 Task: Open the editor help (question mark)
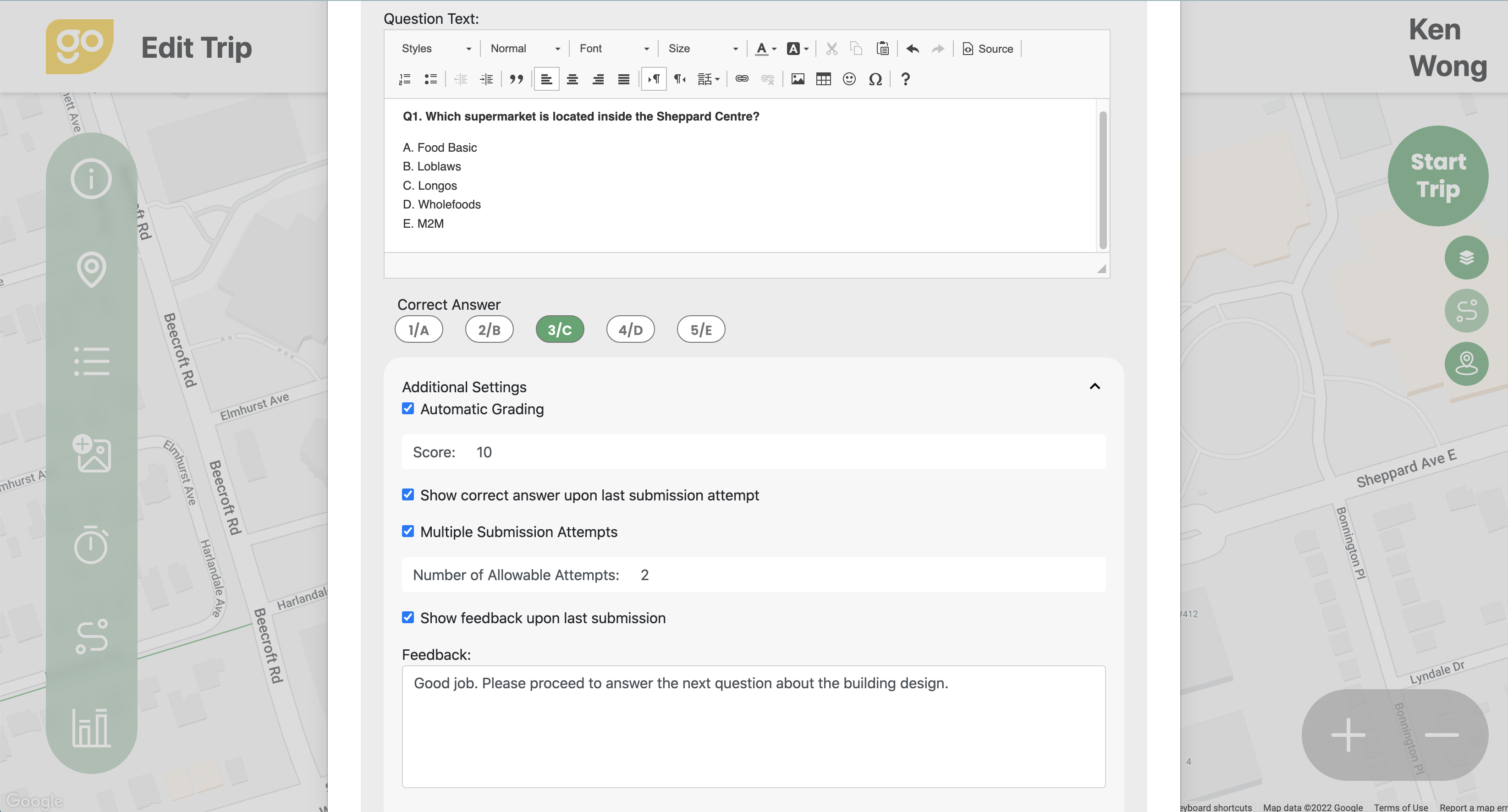(x=906, y=79)
